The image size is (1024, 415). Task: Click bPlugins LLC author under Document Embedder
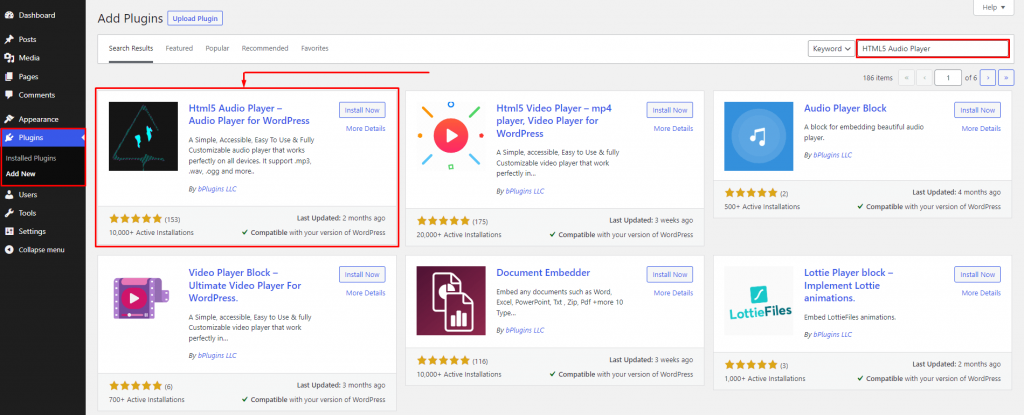(x=525, y=331)
